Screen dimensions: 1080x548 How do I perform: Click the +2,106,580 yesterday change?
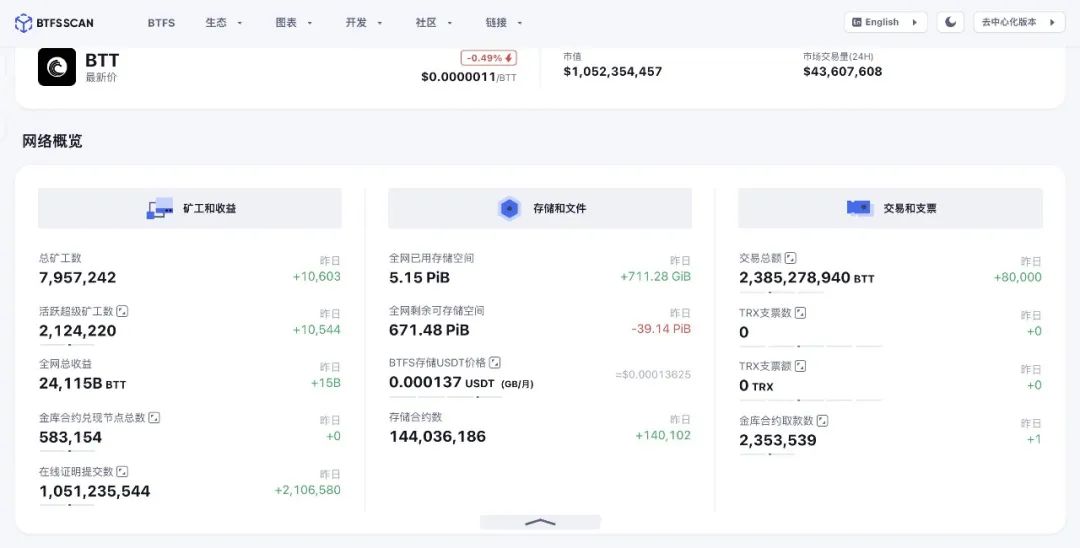coord(307,490)
